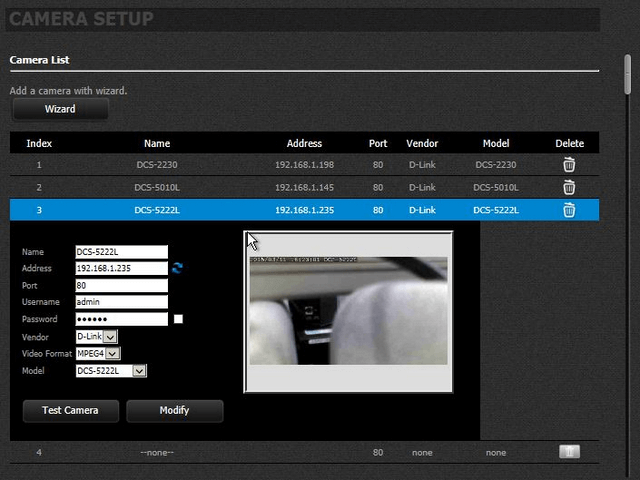Click the Delete column header
Image resolution: width=640 pixels, height=480 pixels.
[569, 143]
